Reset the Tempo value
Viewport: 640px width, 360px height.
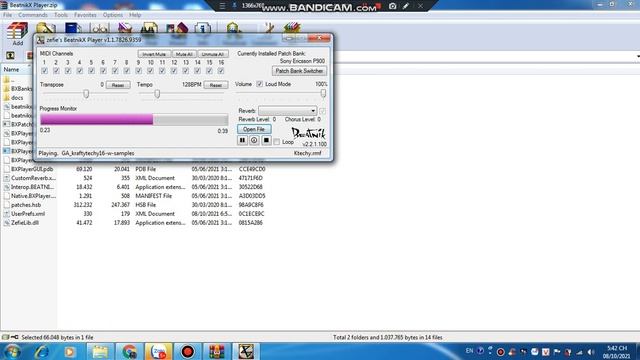216,85
